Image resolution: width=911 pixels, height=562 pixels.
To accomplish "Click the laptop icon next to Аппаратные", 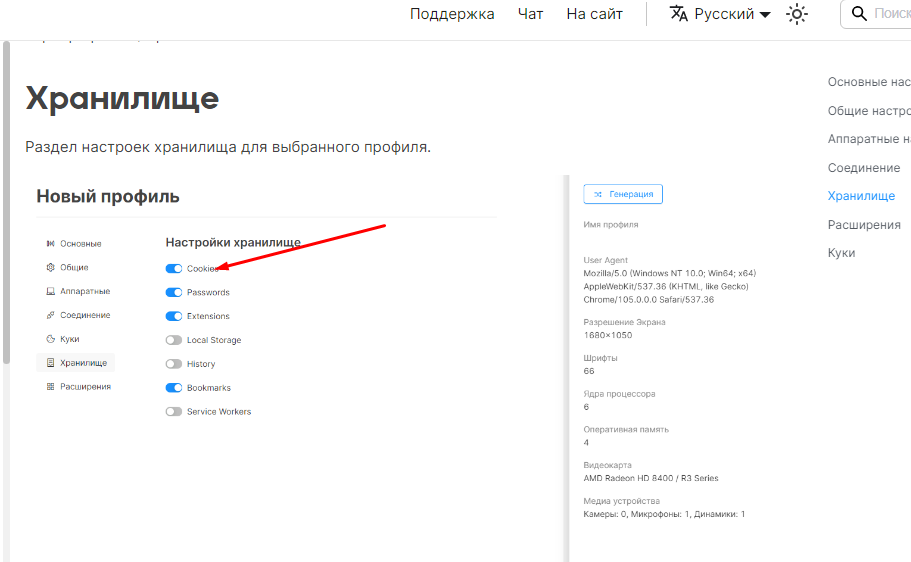I will (x=51, y=291).
